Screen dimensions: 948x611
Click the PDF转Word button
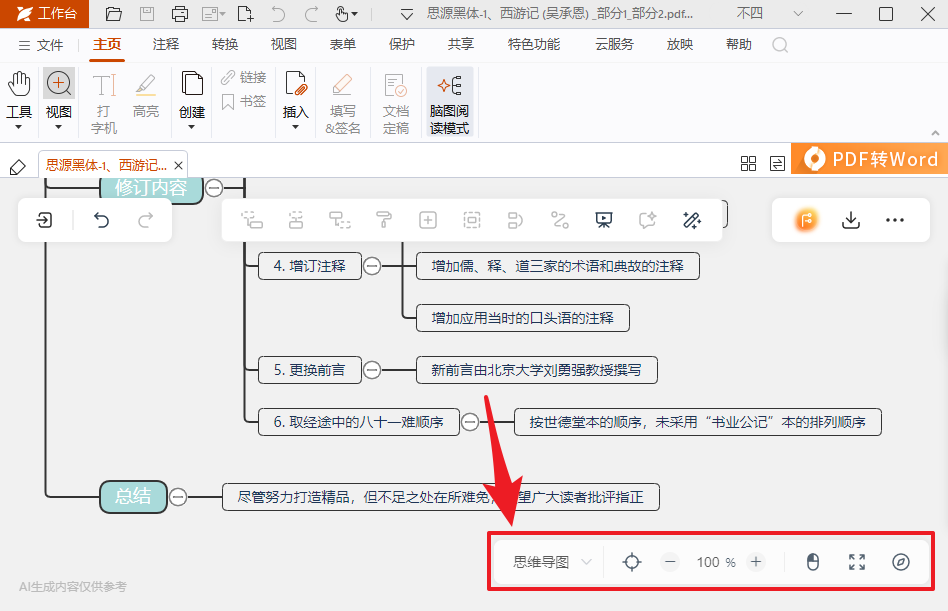click(872, 158)
